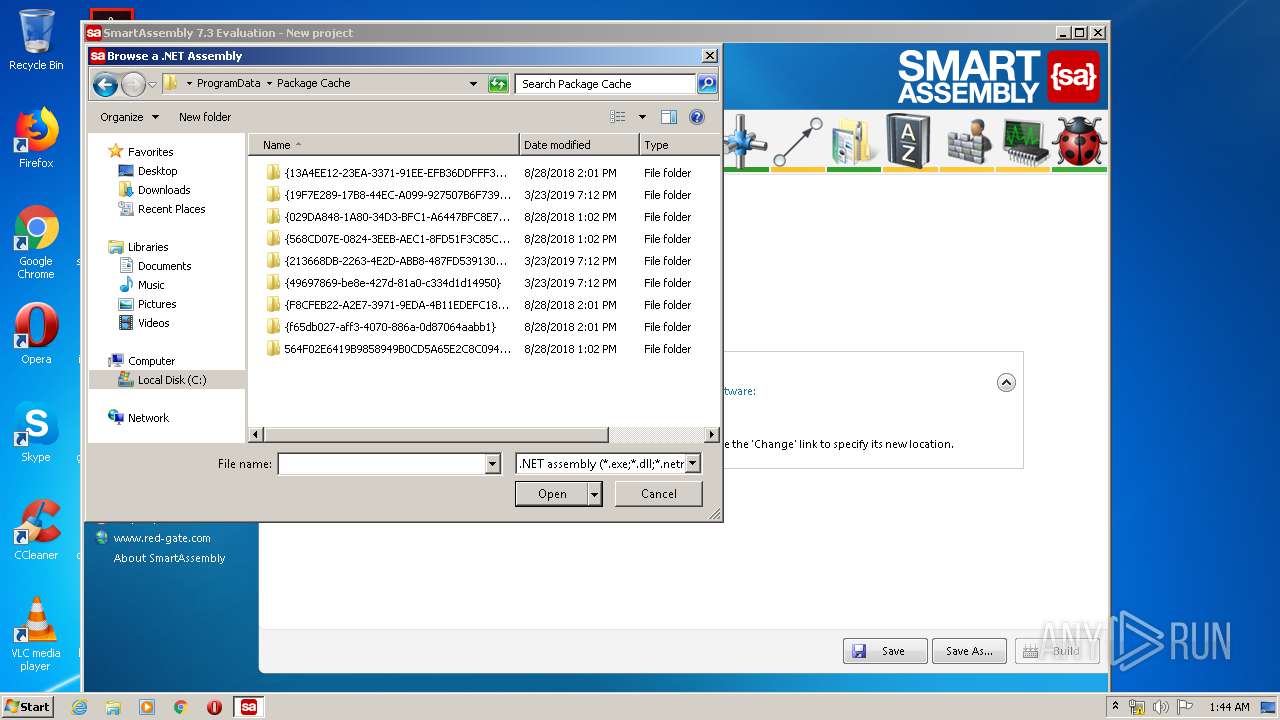The image size is (1280, 720).
Task: Select the Skype desktop icon
Action: [36, 432]
